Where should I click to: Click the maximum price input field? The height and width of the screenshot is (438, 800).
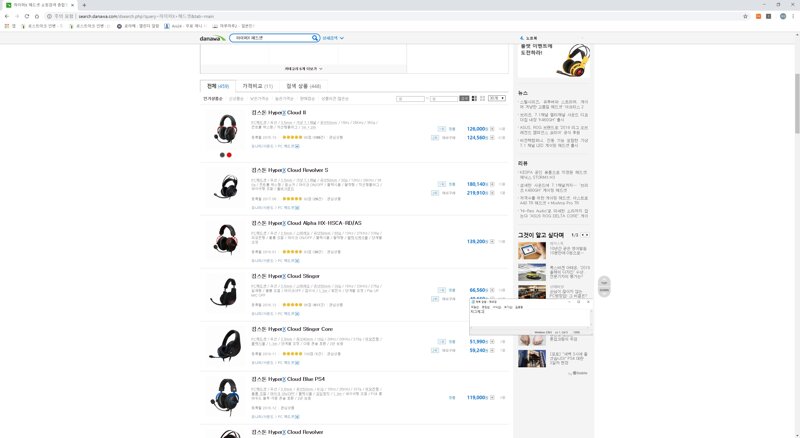443,98
